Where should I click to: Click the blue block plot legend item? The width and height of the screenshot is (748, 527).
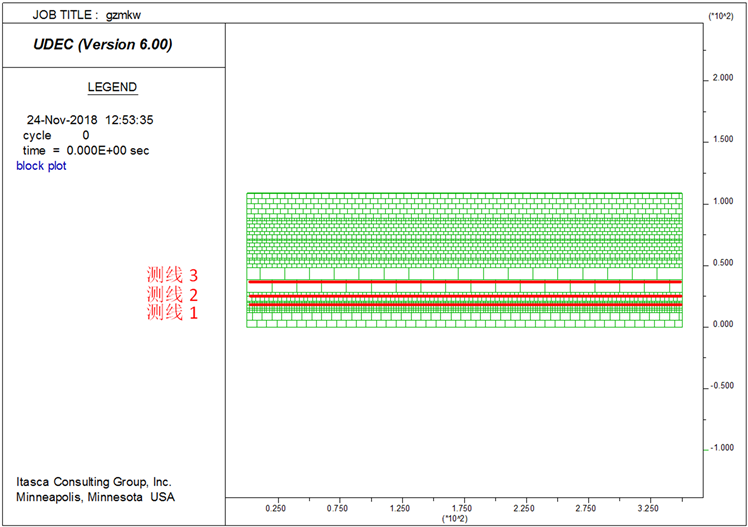click(41, 165)
